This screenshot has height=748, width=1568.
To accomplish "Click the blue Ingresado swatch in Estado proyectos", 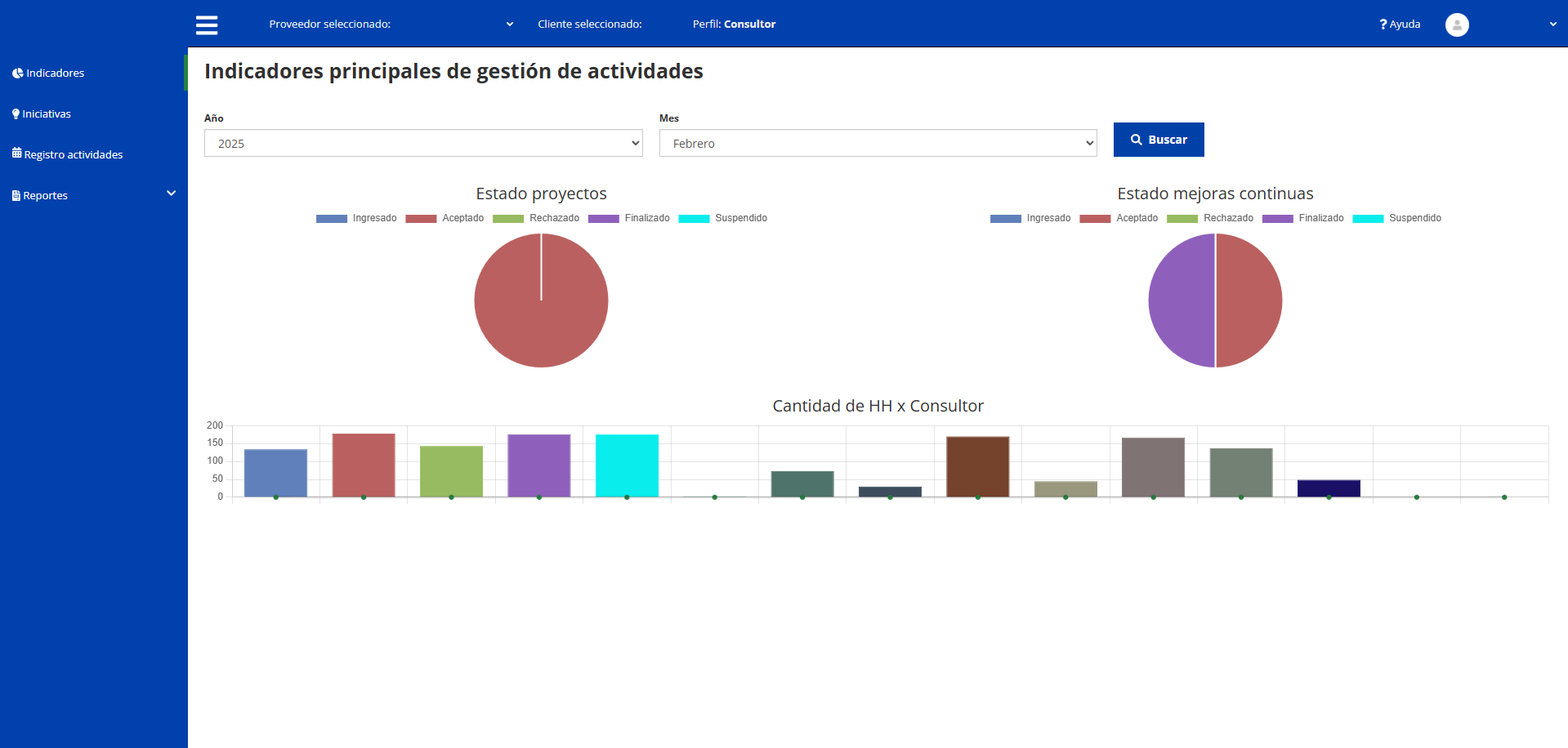I will (332, 219).
